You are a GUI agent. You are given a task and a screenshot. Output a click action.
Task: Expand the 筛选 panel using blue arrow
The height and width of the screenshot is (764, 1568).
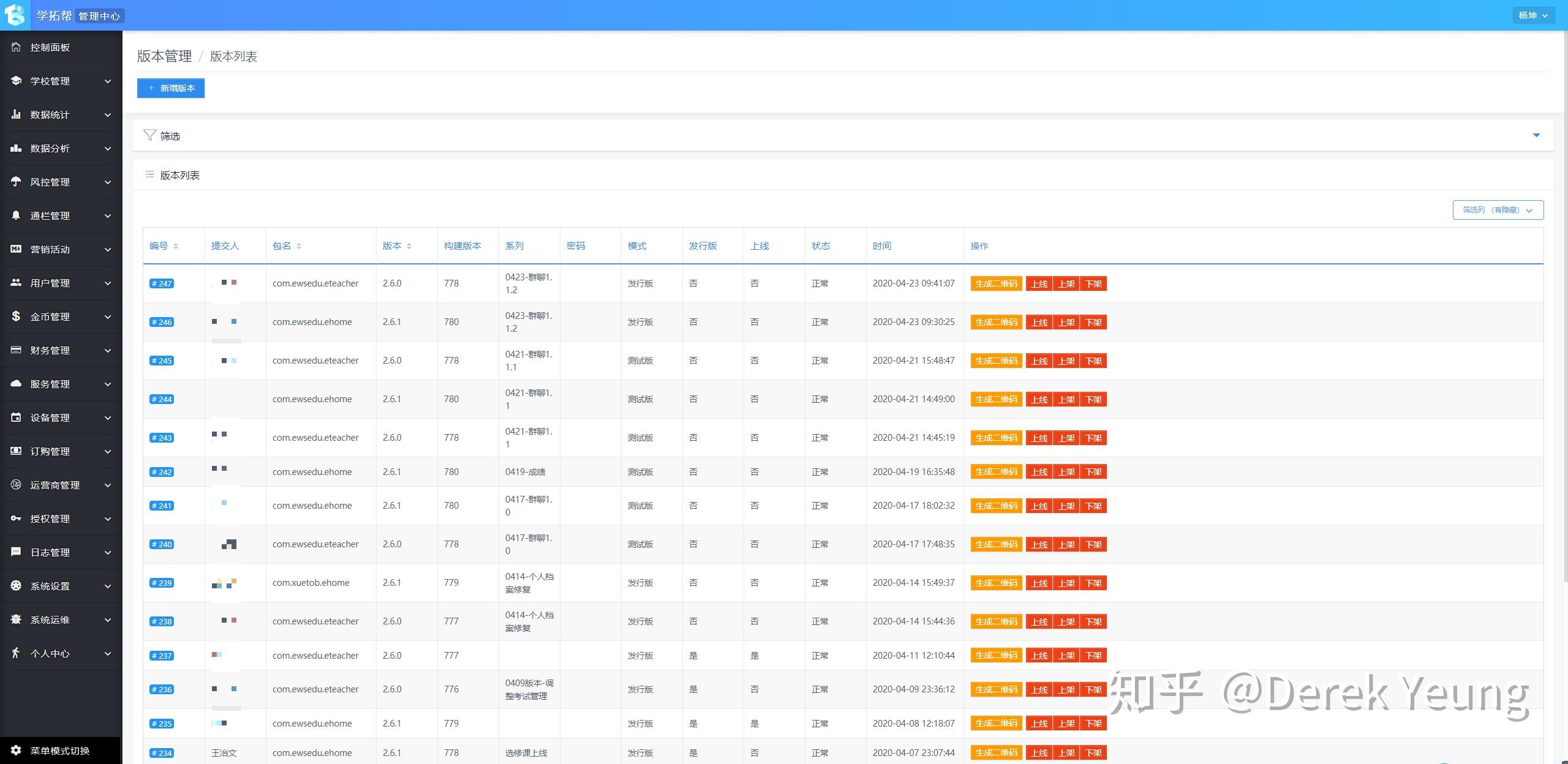[x=1536, y=135]
